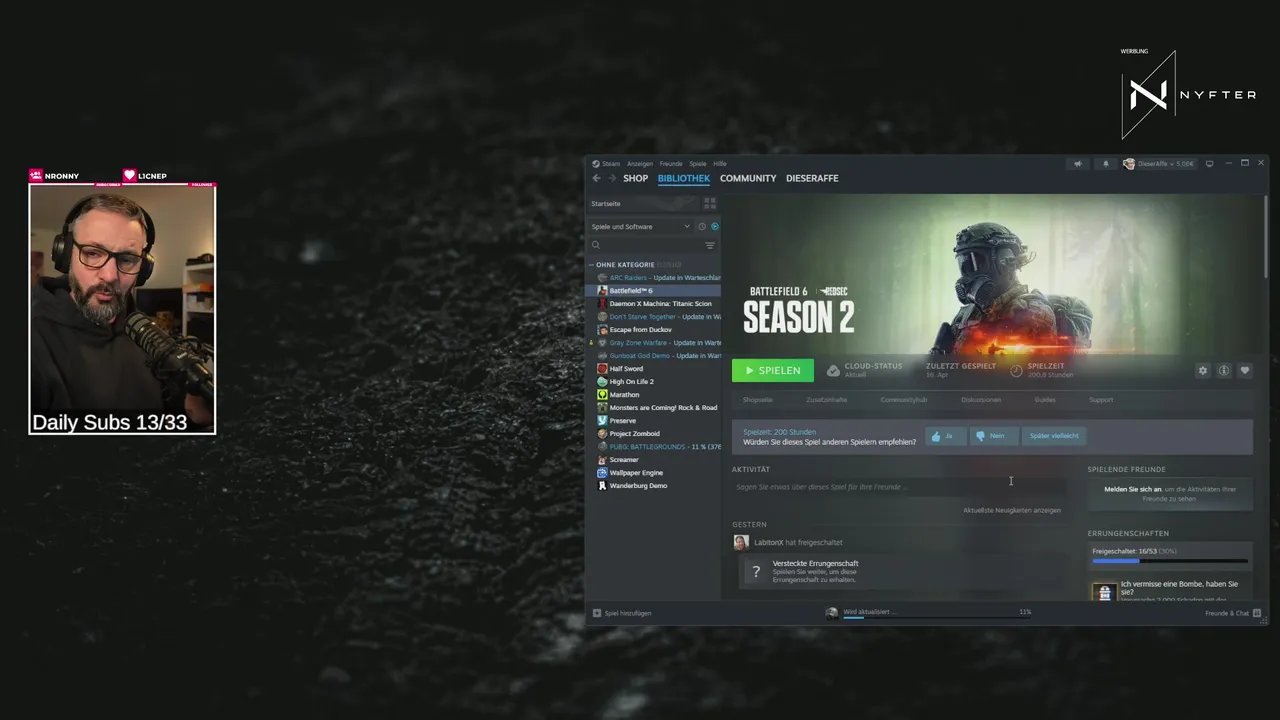Screen dimensions: 1280x720
Task: Open the Guides game link
Action: coord(1045,399)
